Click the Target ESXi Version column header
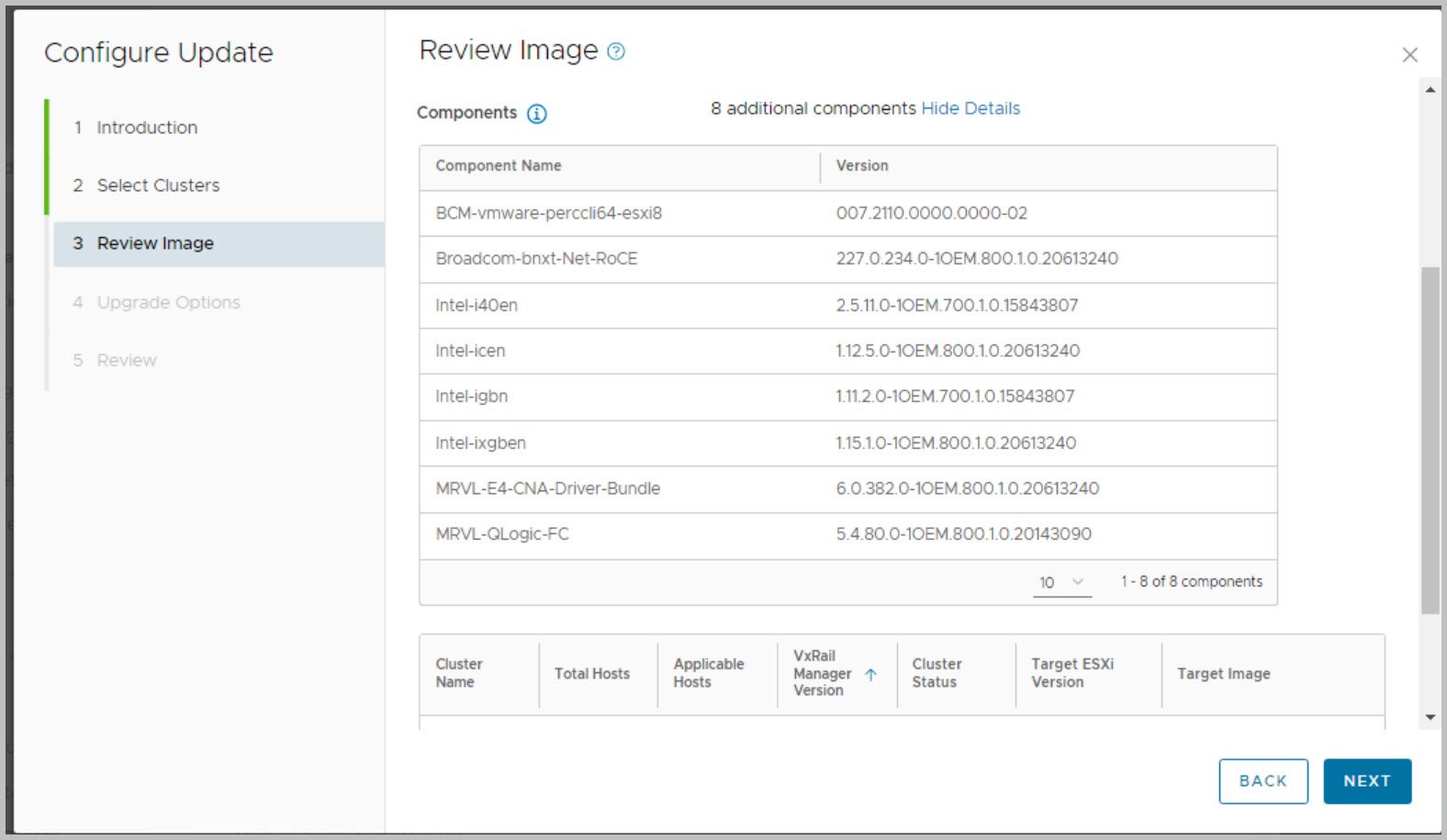Viewport: 1447px width, 840px height. 1071,673
